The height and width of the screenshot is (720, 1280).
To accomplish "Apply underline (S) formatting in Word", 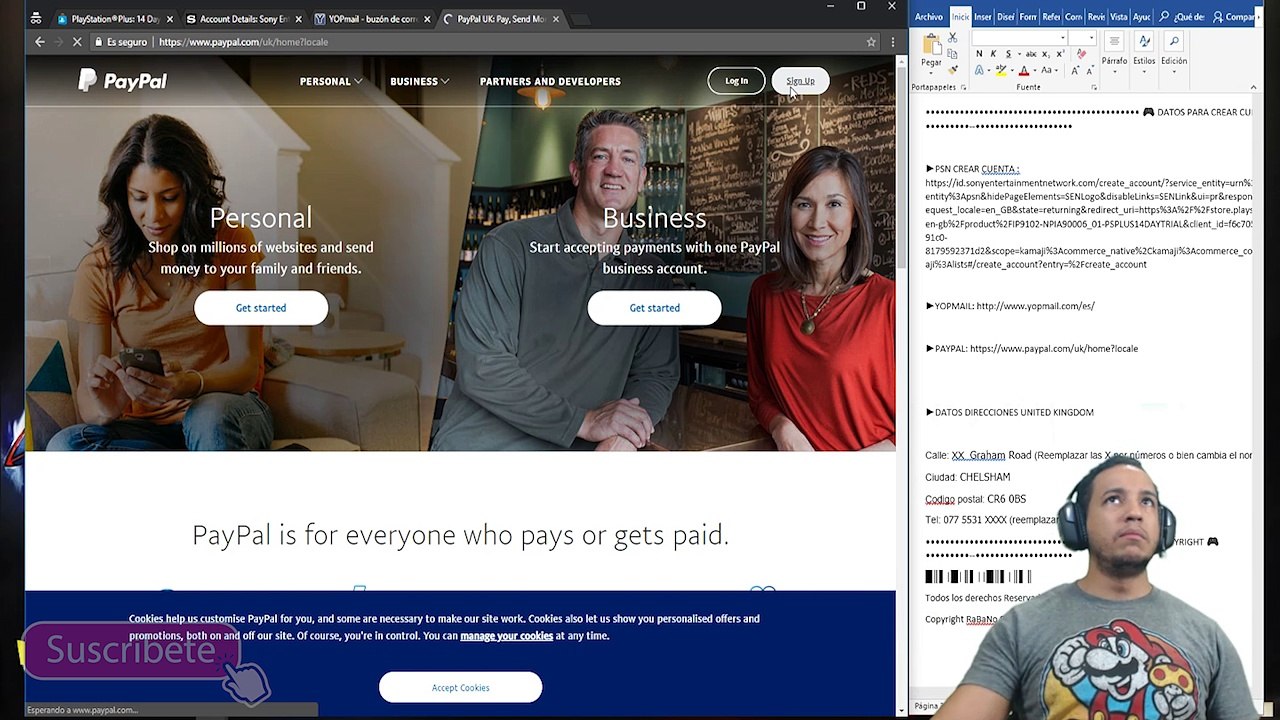I will (x=1007, y=54).
